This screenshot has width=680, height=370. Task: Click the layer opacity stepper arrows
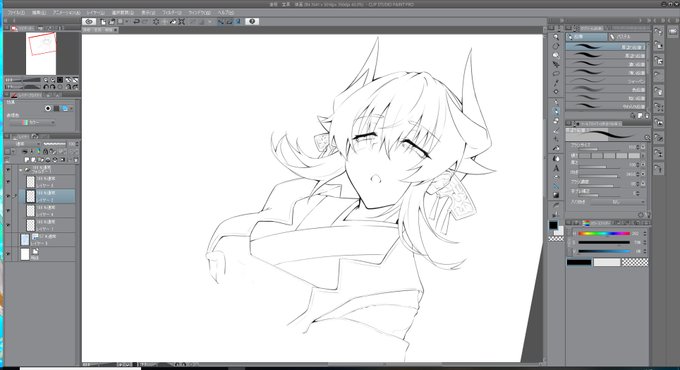click(x=77, y=144)
